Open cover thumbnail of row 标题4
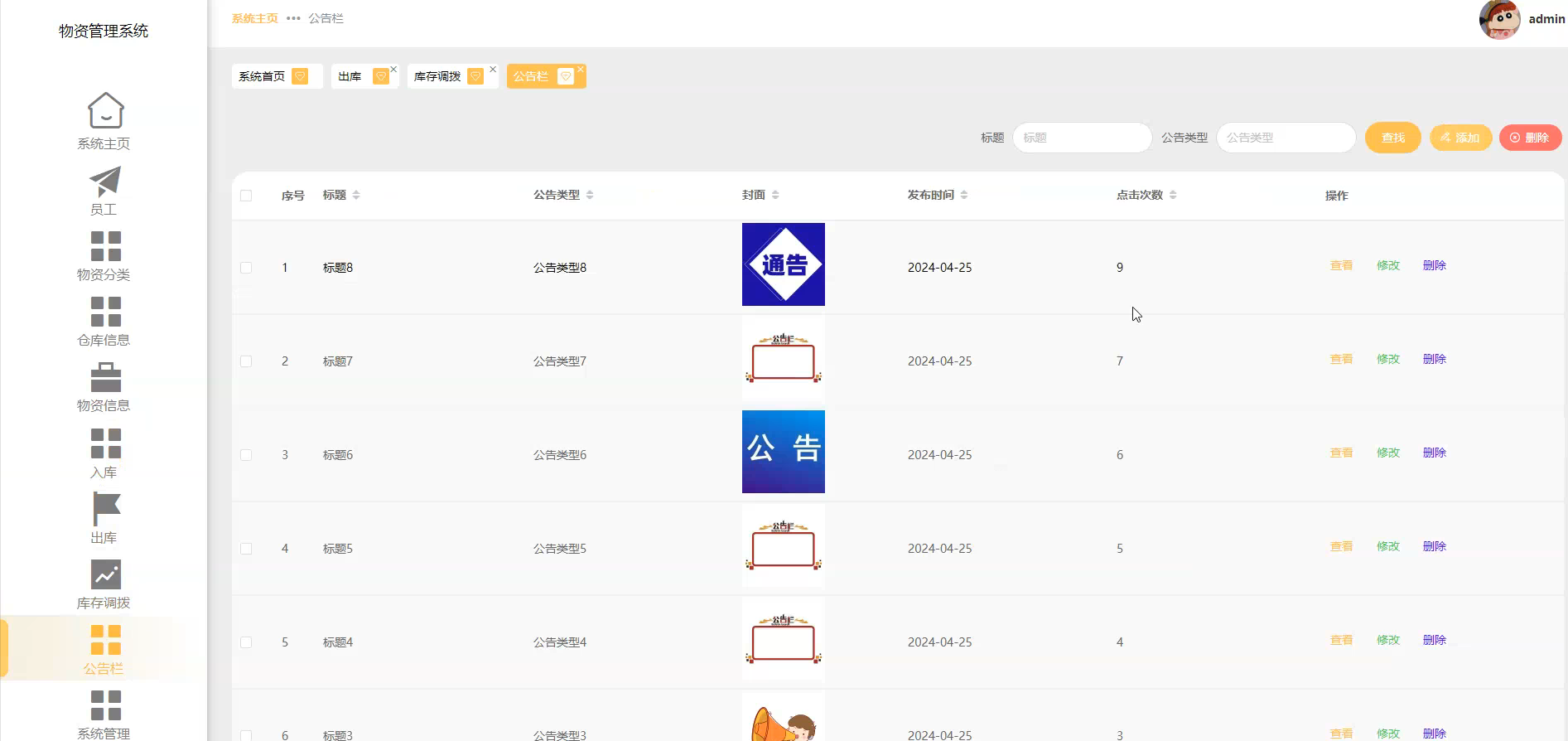The image size is (1568, 741). click(784, 639)
